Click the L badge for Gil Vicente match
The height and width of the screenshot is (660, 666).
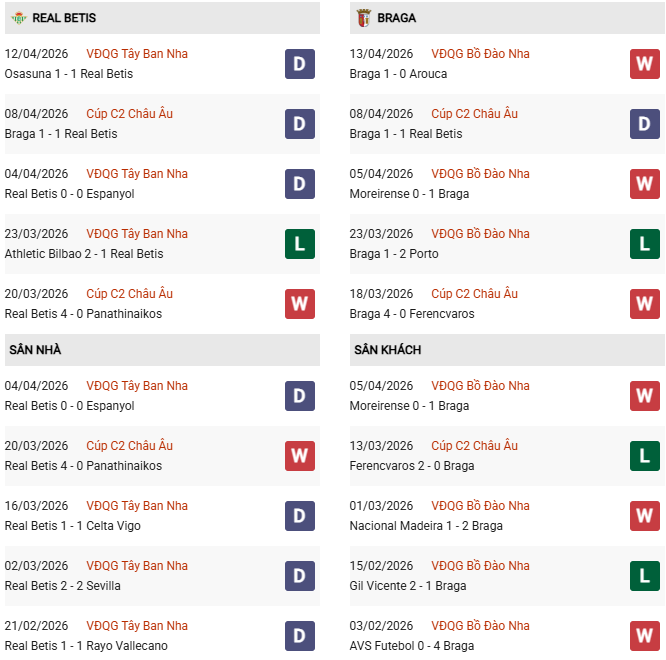[644, 576]
